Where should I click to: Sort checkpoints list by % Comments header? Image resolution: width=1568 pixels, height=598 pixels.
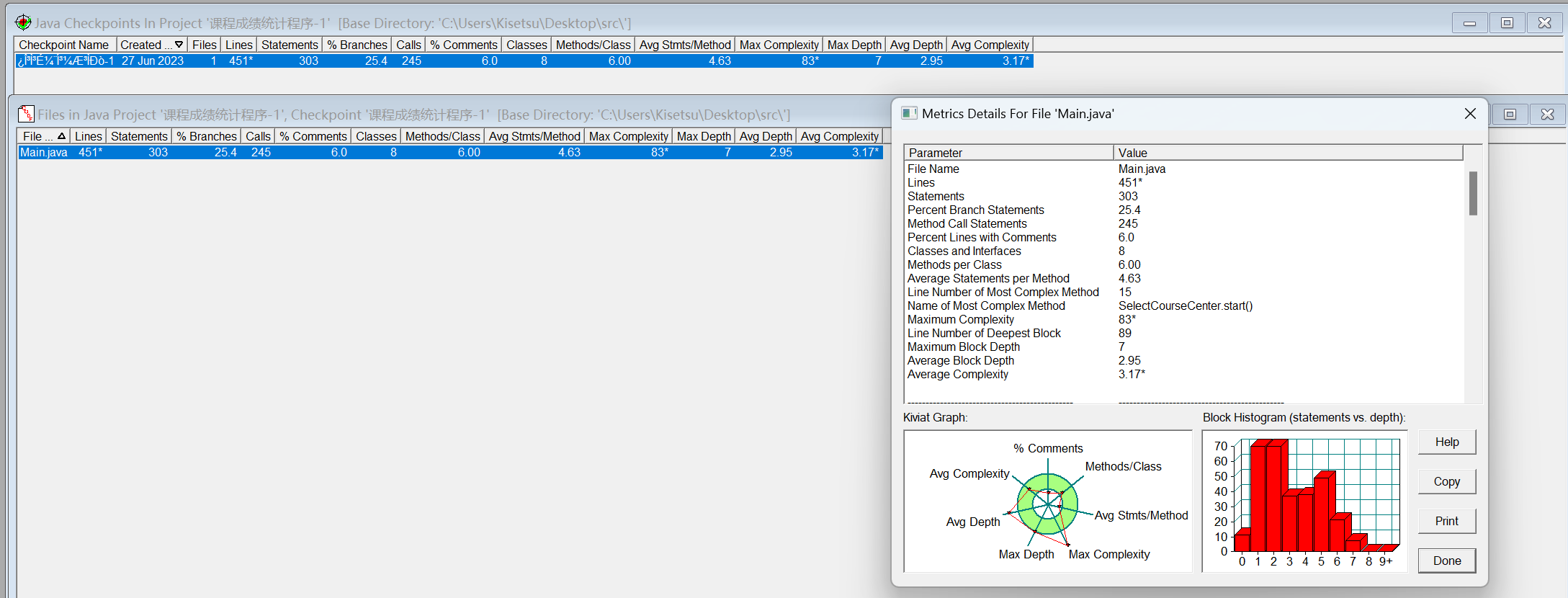tap(463, 45)
